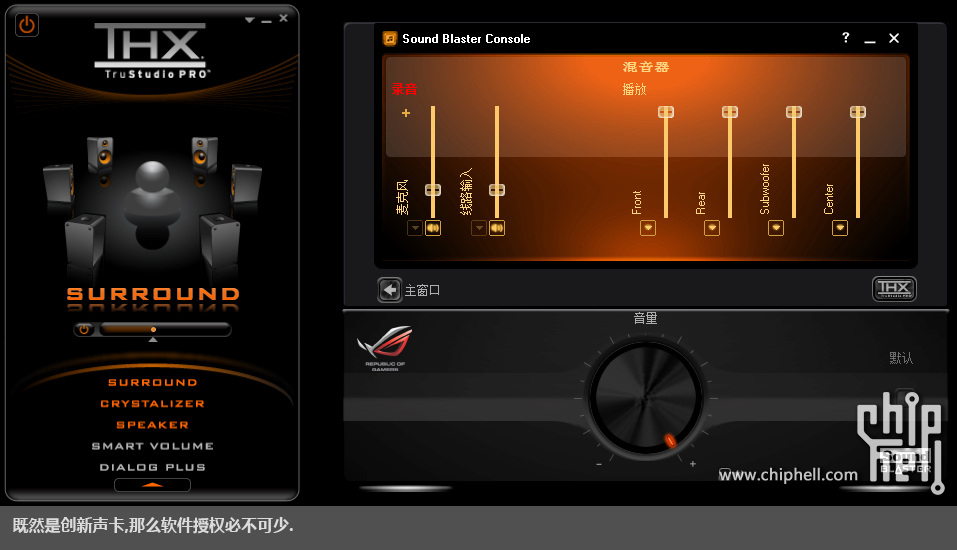Select CRYSTALIZER in the THX menu
The height and width of the screenshot is (550, 957).
tap(153, 403)
